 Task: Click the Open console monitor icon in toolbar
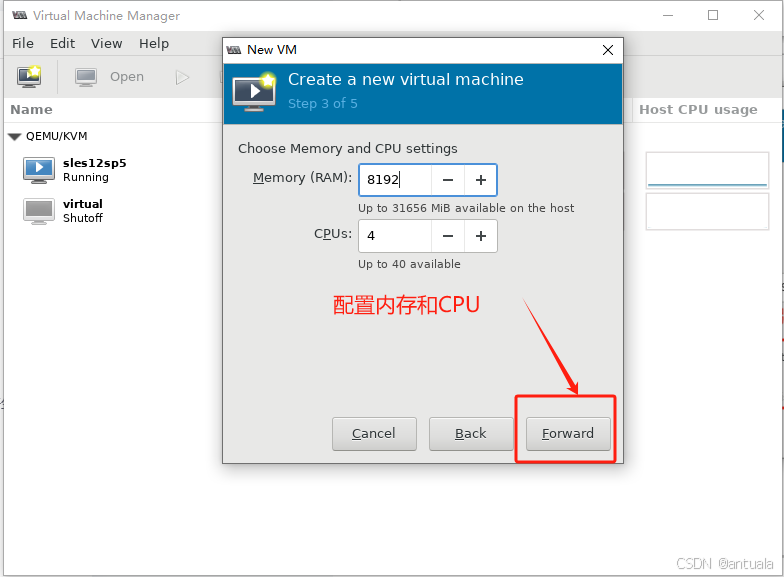(86, 78)
